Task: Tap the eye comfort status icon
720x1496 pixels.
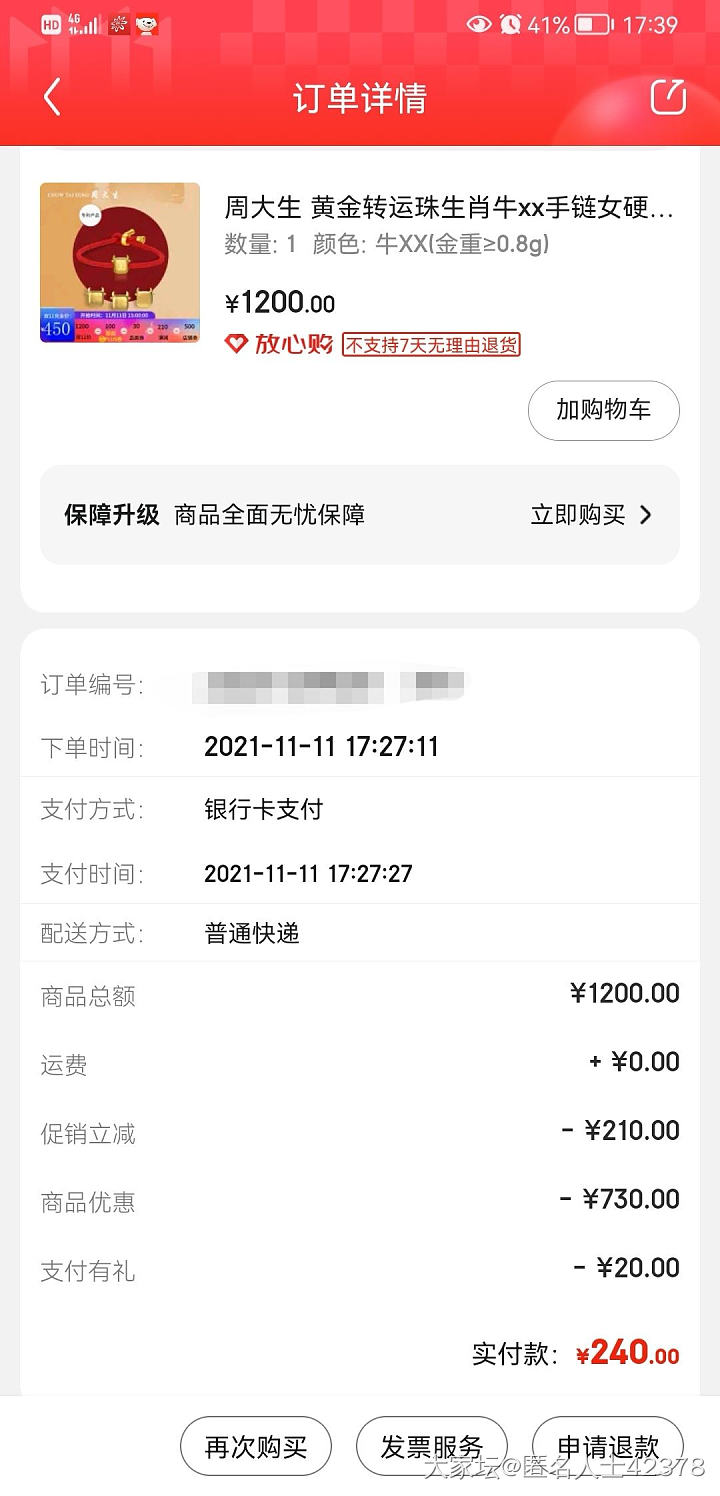Action: [x=479, y=25]
